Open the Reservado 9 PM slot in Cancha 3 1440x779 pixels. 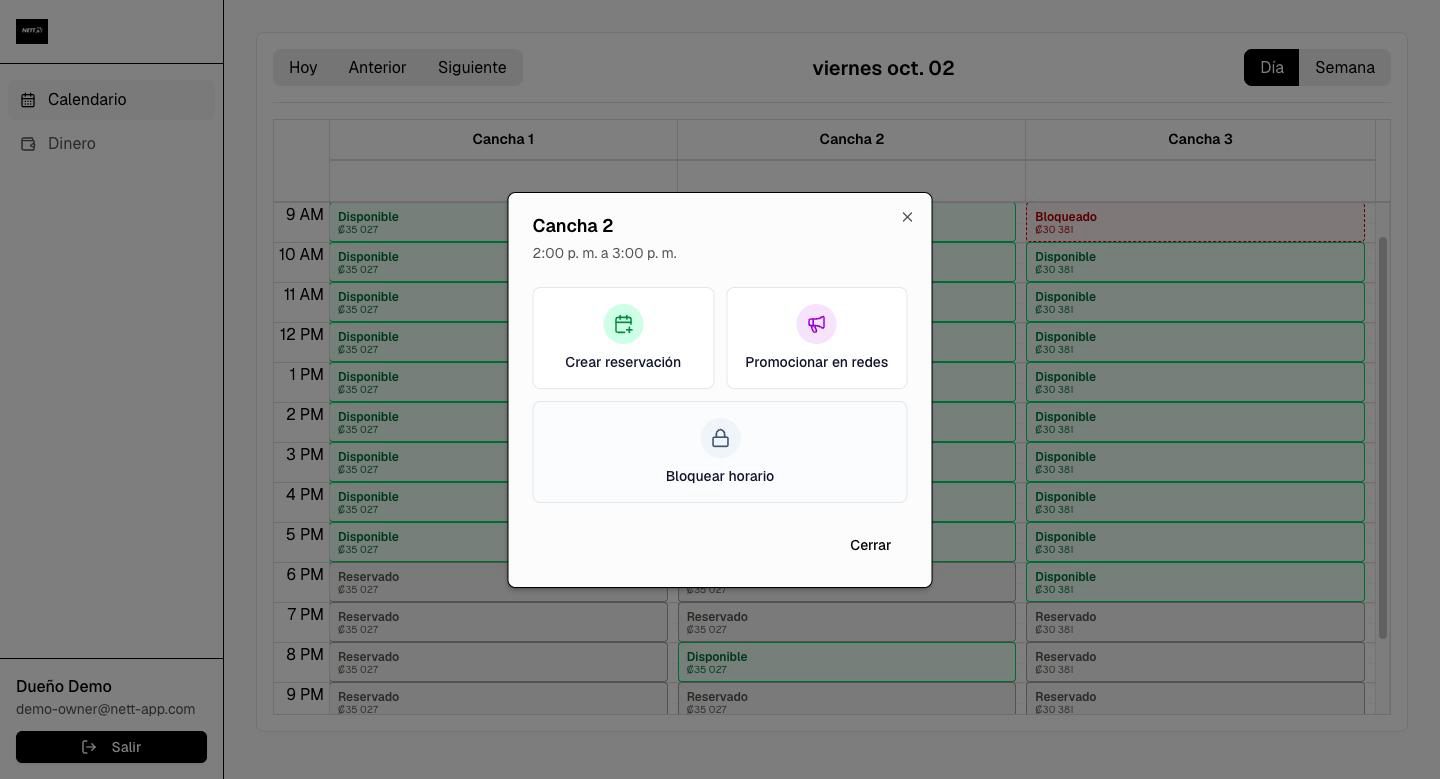coord(1195,699)
